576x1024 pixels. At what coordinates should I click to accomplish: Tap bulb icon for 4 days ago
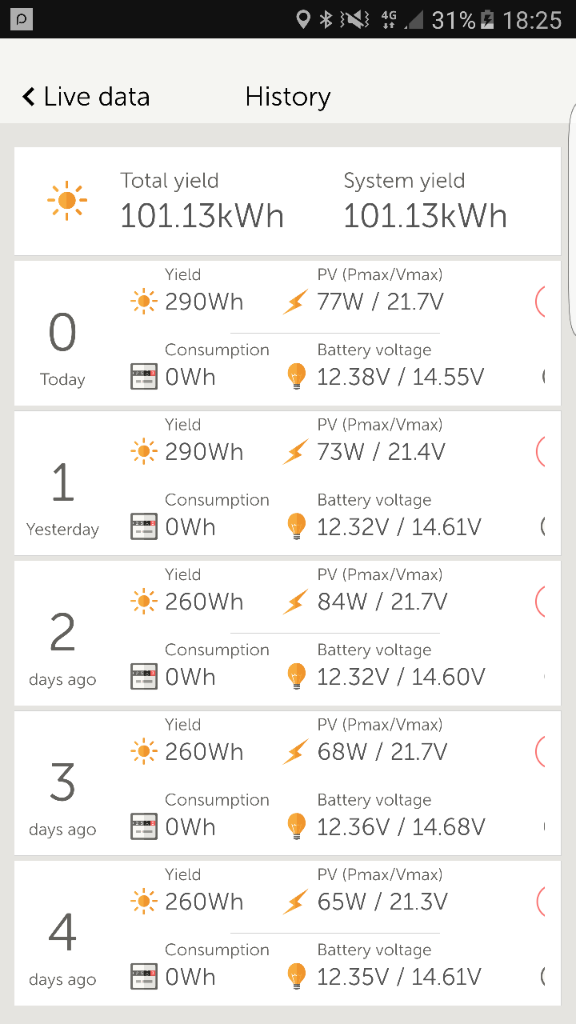click(296, 976)
